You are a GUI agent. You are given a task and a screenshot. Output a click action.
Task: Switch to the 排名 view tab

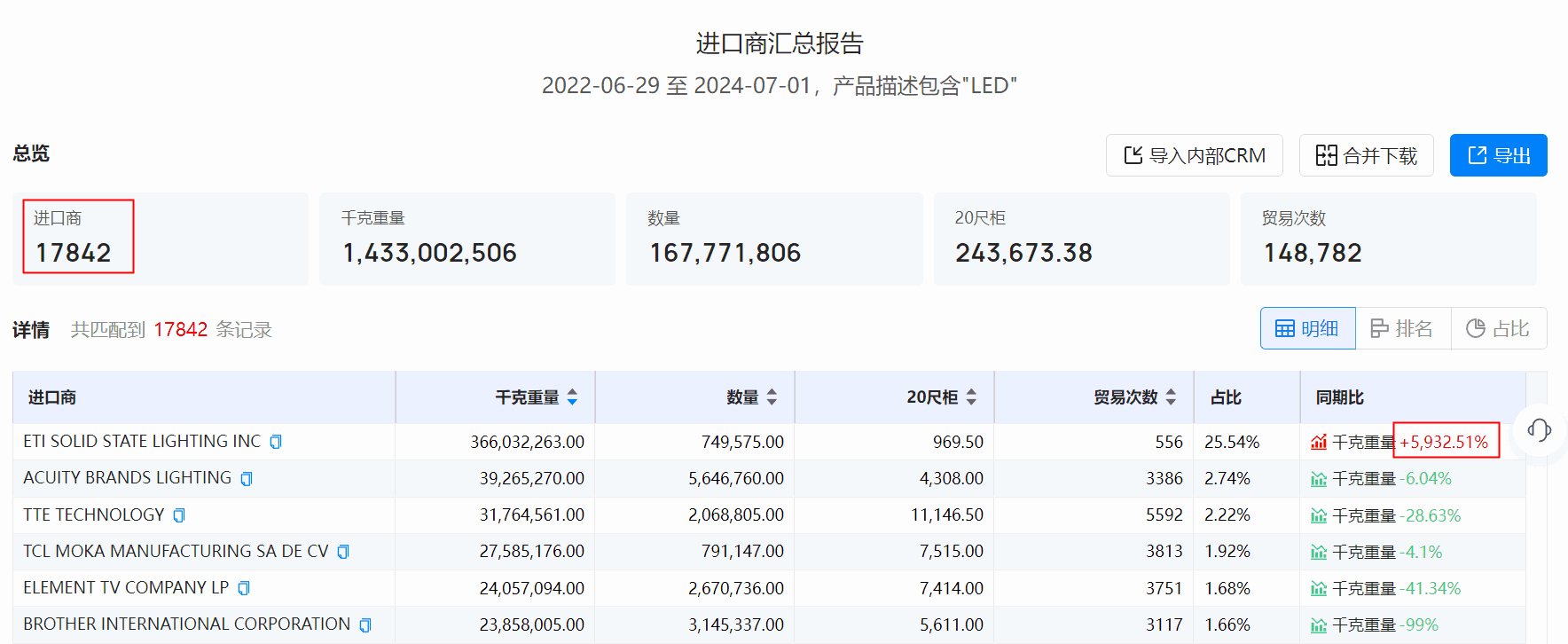pyautogui.click(x=1402, y=329)
